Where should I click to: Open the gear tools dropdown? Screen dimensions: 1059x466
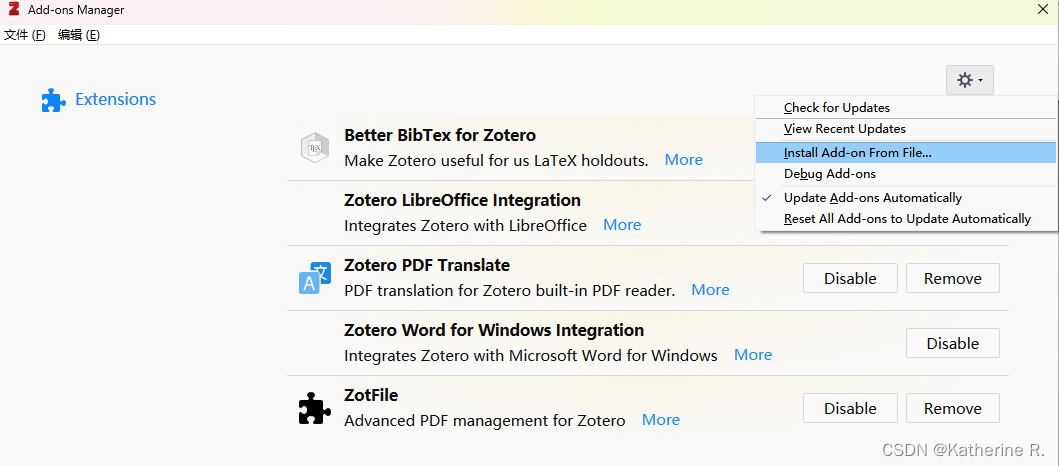coord(969,80)
